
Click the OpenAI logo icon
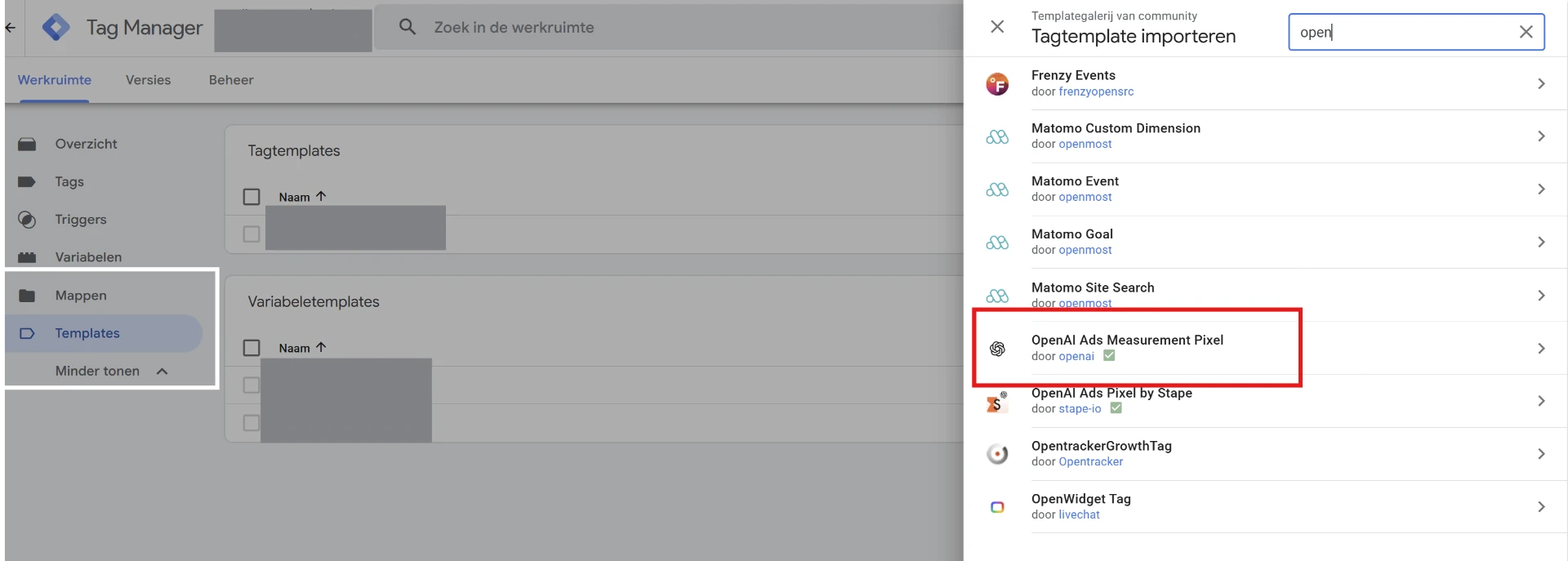click(997, 349)
